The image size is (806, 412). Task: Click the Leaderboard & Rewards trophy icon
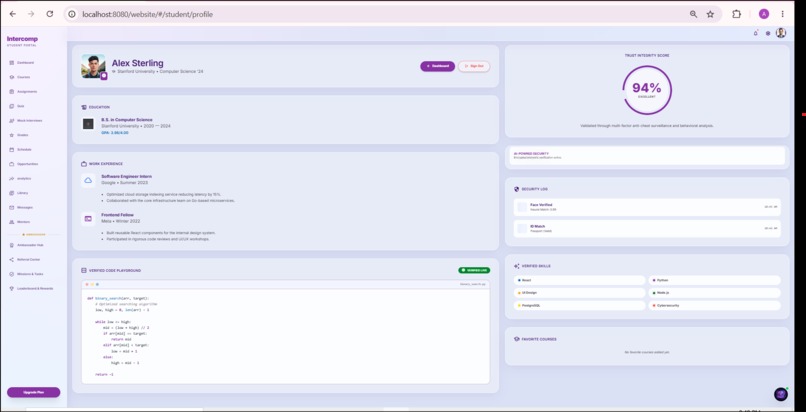pyautogui.click(x=11, y=288)
